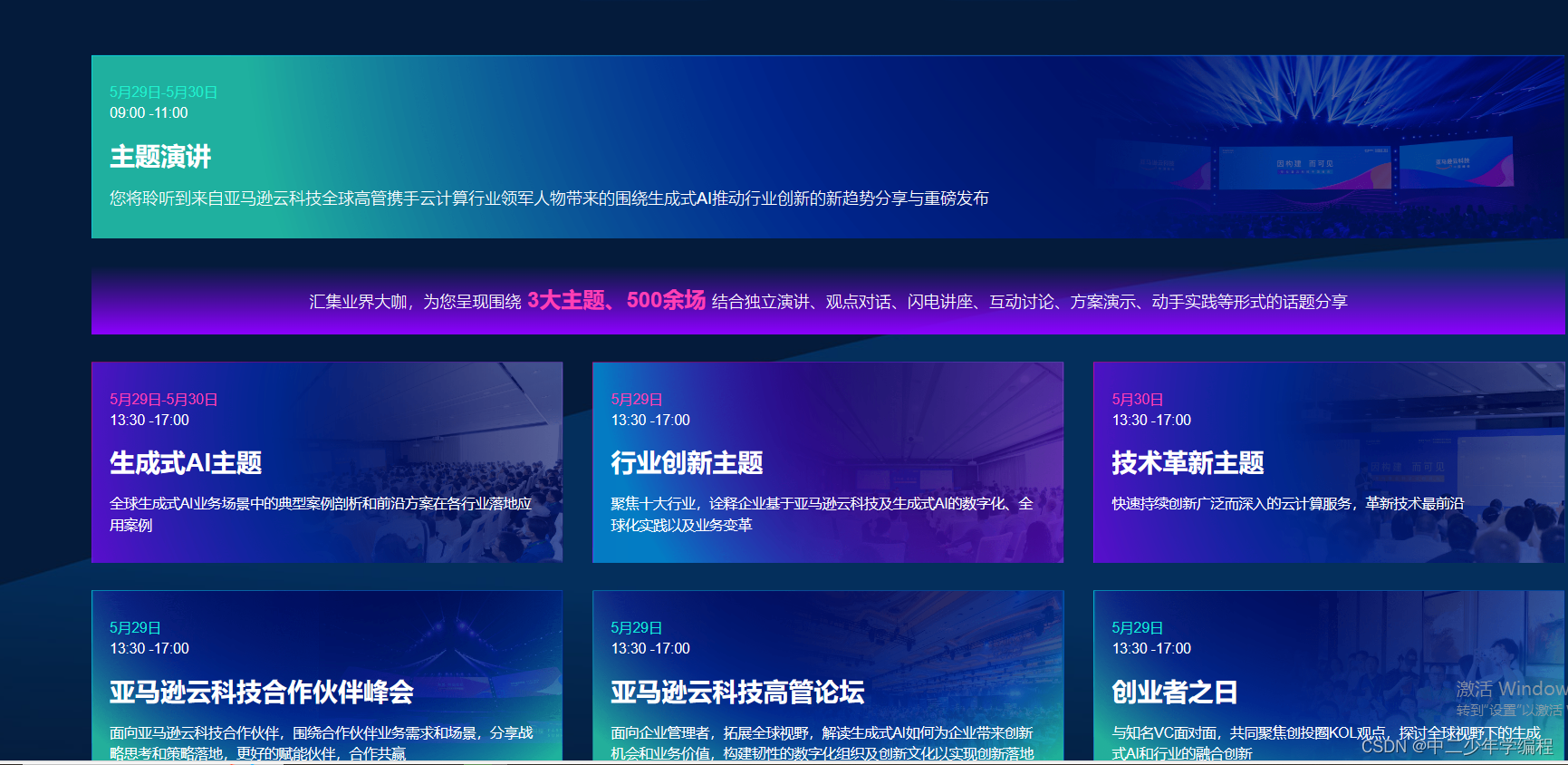Click the 面向企业管理者 description text
The image size is (1568, 765).
(822, 743)
